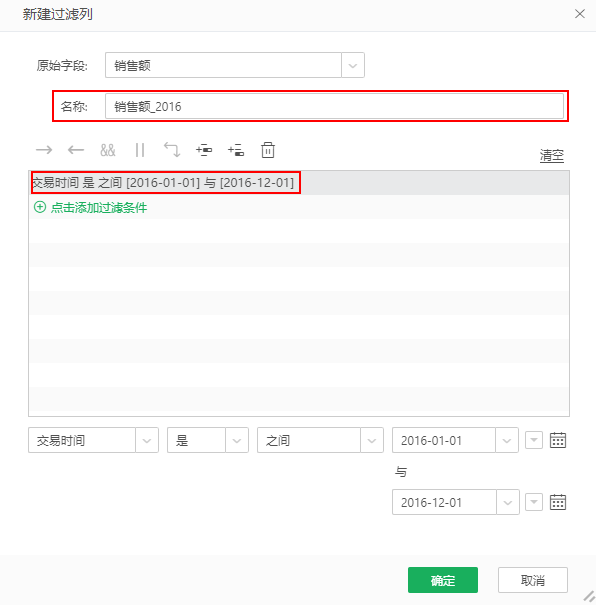
Task: Click small triangle button beside 2016-01-01
Action: pyautogui.click(x=534, y=440)
